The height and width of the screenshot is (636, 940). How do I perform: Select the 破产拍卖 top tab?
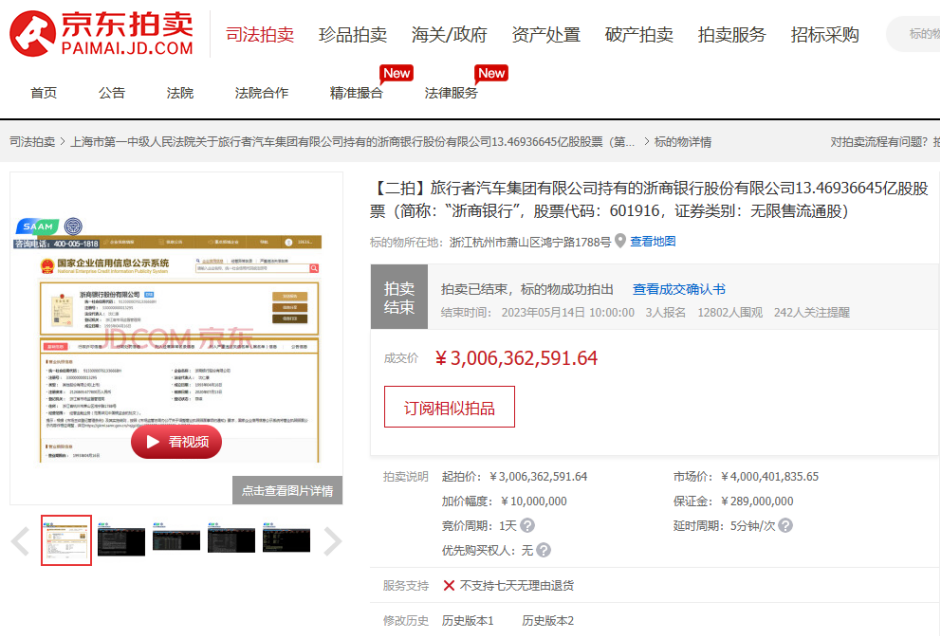point(638,35)
